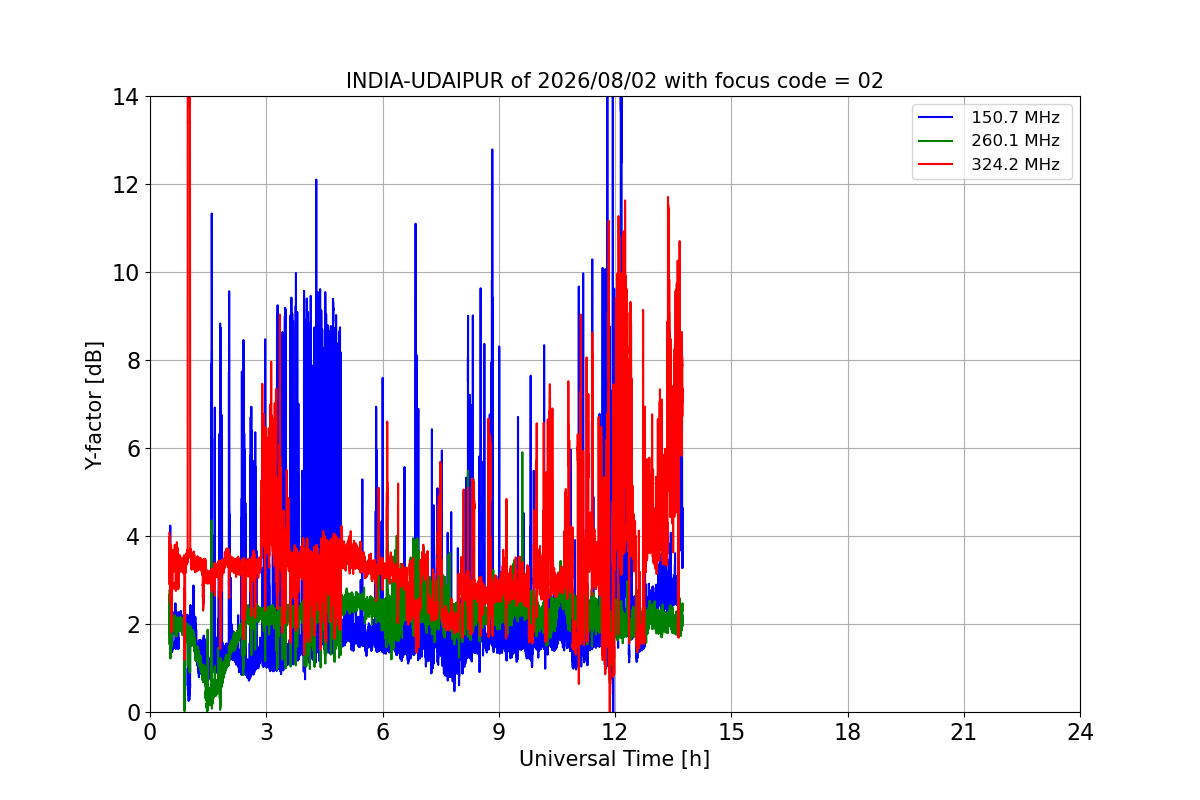Click the blue line swatch in legend
The width and height of the screenshot is (1200, 800).
click(938, 118)
